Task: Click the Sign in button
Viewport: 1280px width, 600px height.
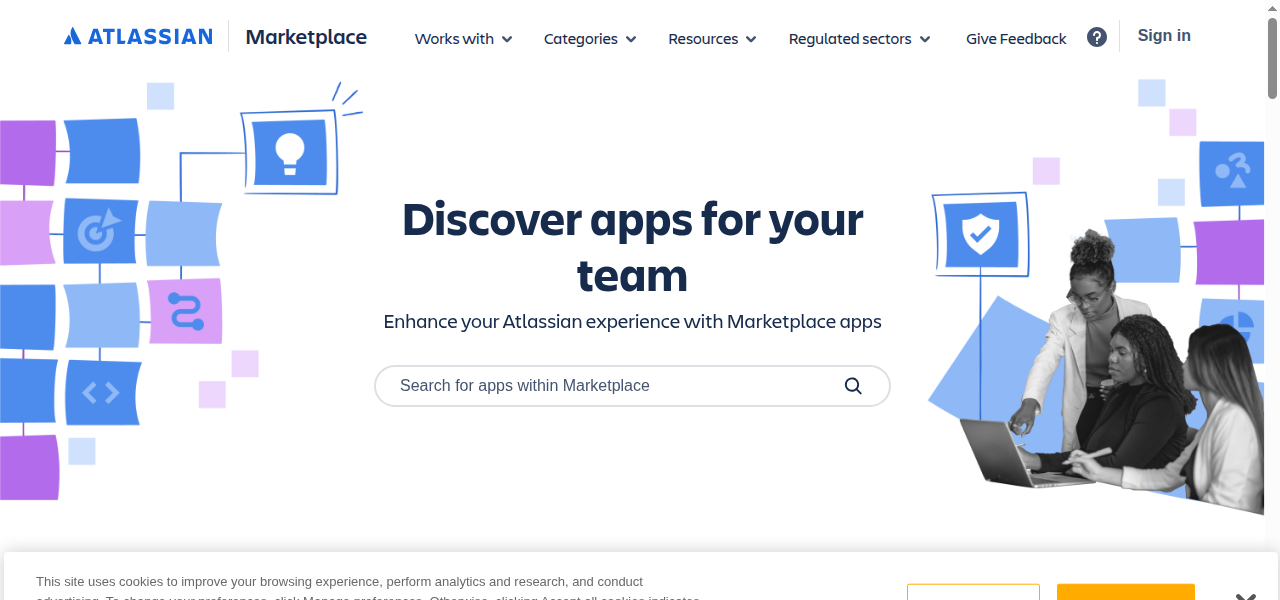Action: (x=1163, y=35)
